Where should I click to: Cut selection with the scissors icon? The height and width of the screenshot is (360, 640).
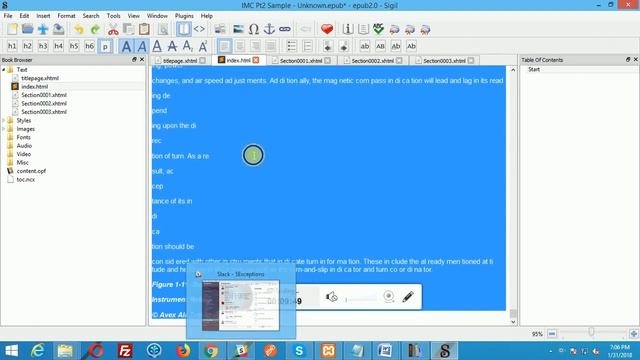pyautogui.click(x=113, y=29)
